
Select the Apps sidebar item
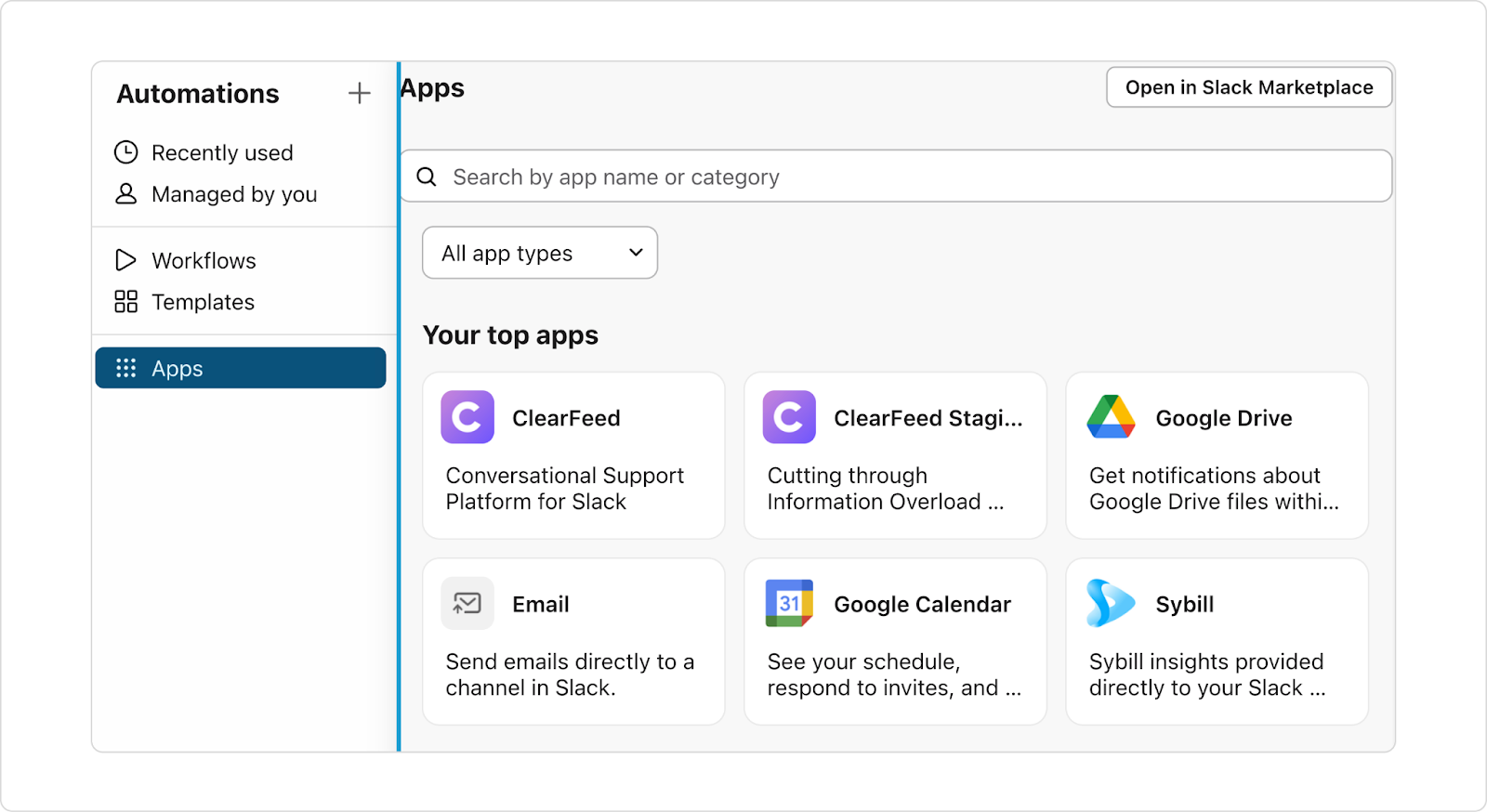coord(241,368)
